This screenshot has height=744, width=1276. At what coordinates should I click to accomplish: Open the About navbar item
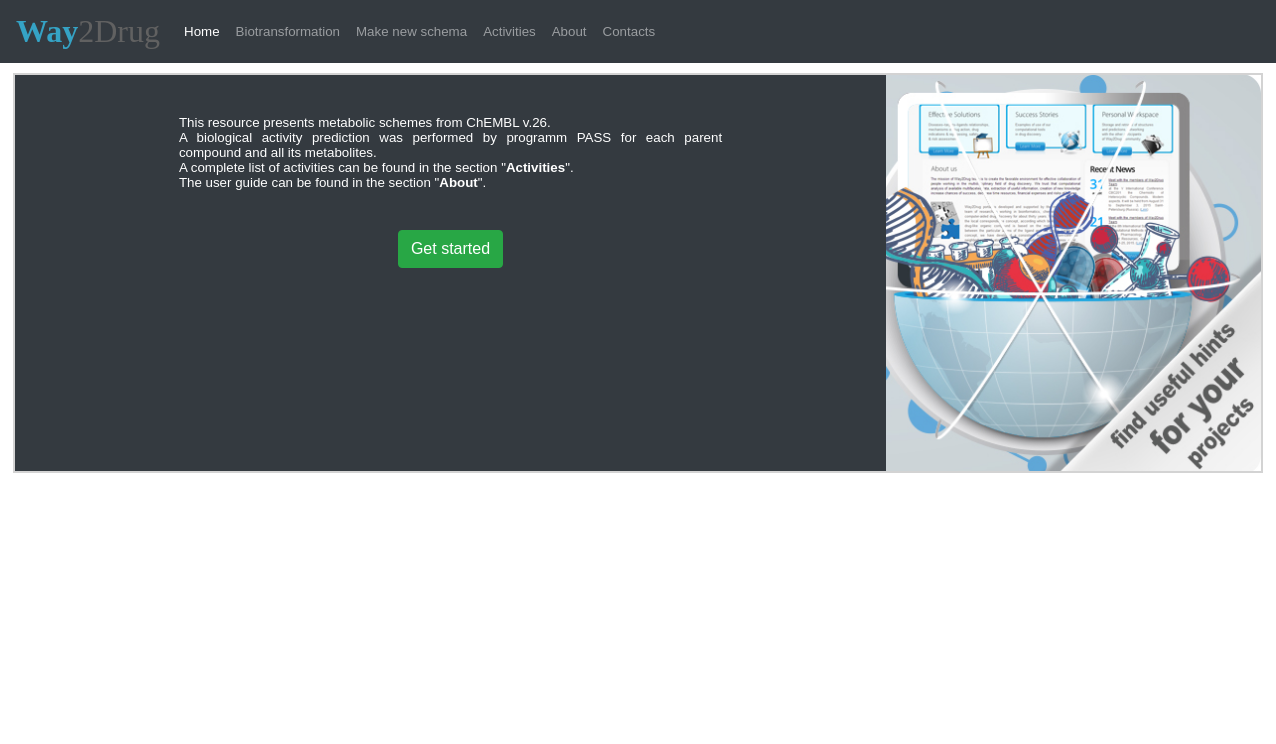[x=569, y=31]
